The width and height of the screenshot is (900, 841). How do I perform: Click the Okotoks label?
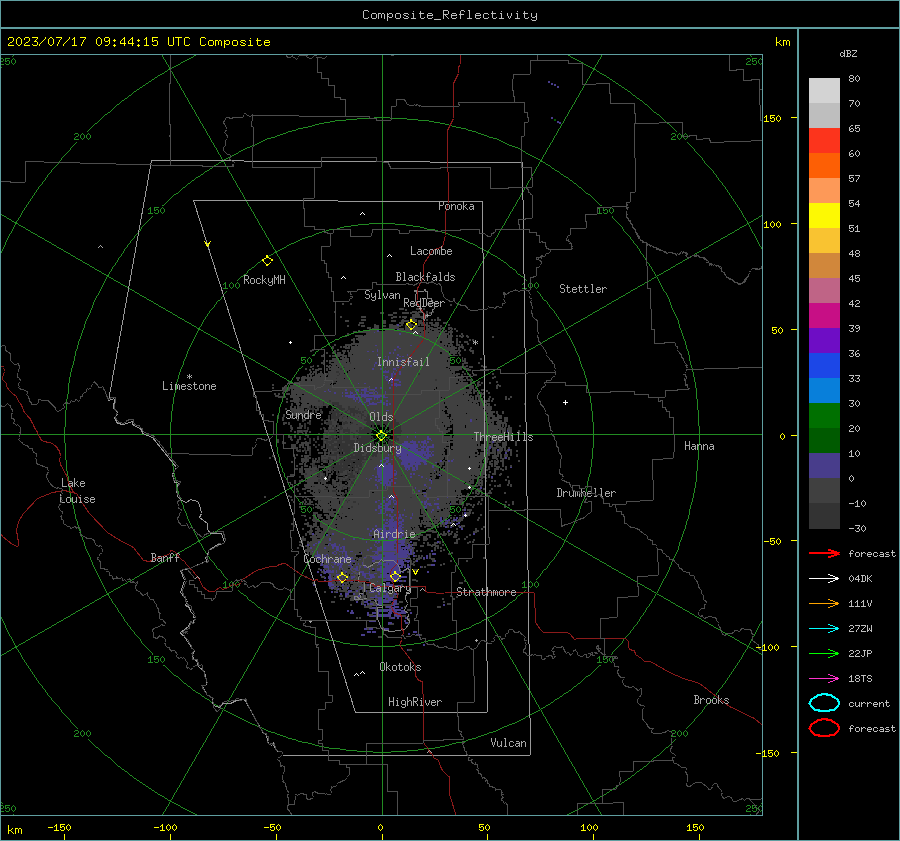pyautogui.click(x=400, y=667)
